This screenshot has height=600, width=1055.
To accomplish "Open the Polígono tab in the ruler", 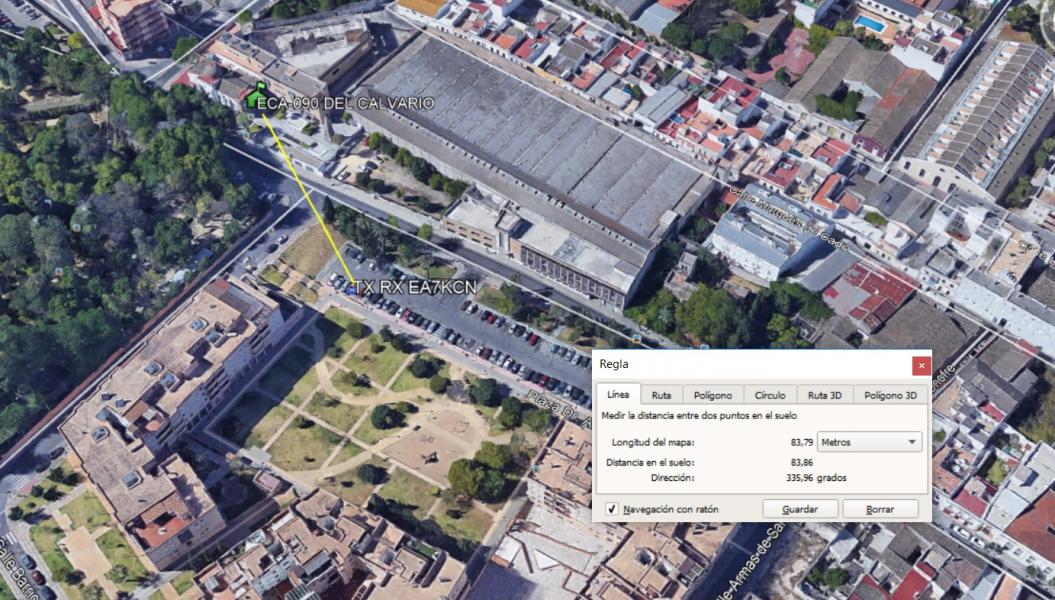I will pos(712,395).
